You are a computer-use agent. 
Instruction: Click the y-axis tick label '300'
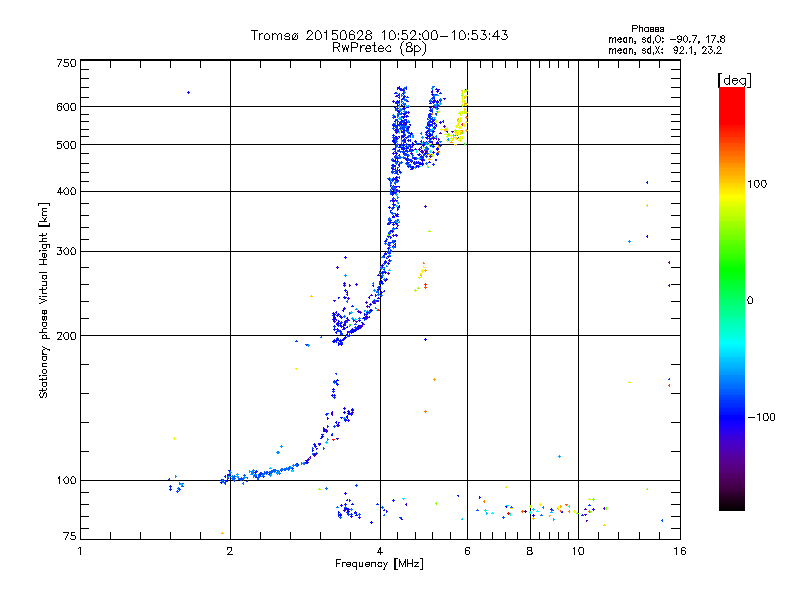(66, 252)
